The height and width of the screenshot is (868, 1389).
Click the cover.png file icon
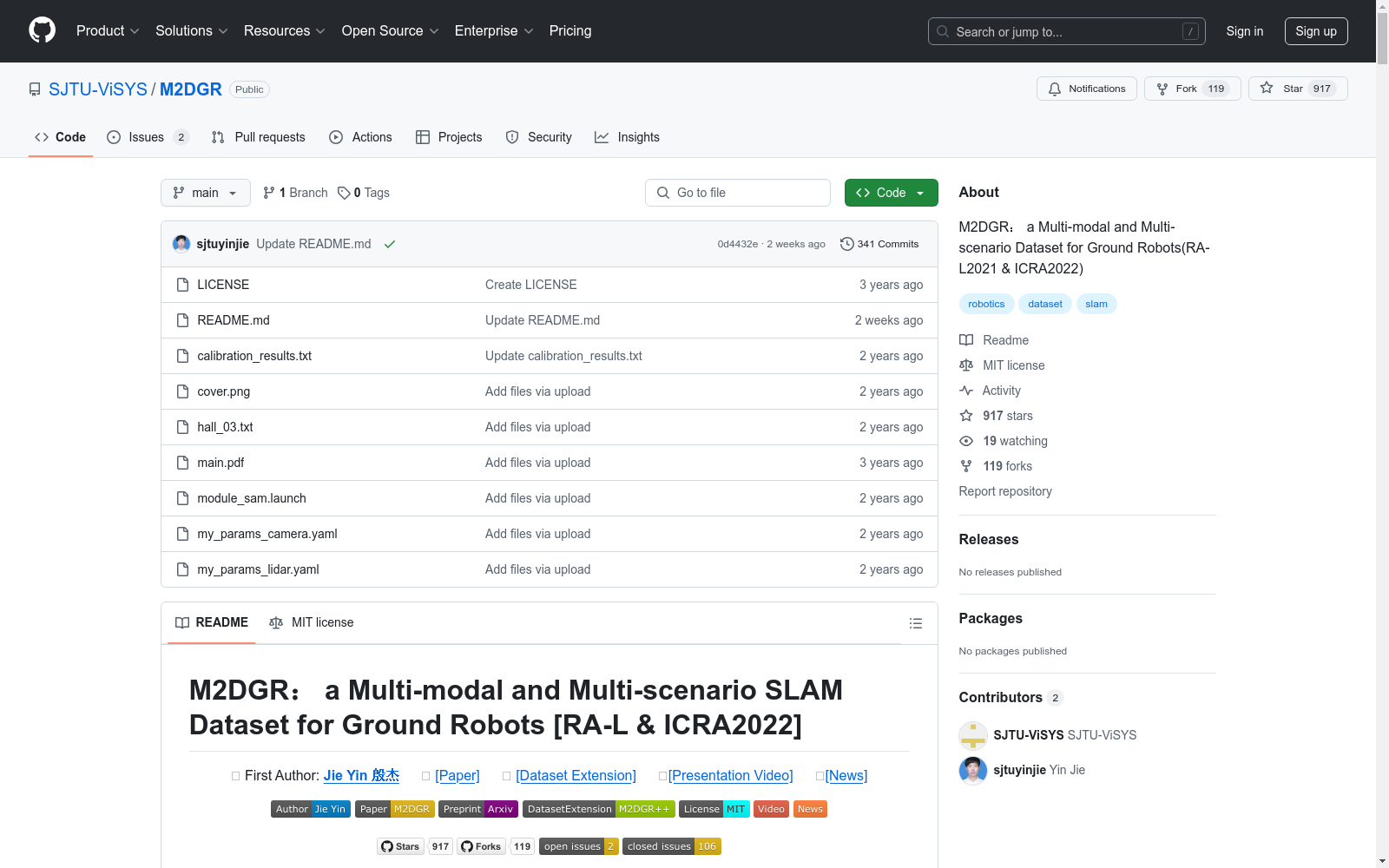point(182,391)
